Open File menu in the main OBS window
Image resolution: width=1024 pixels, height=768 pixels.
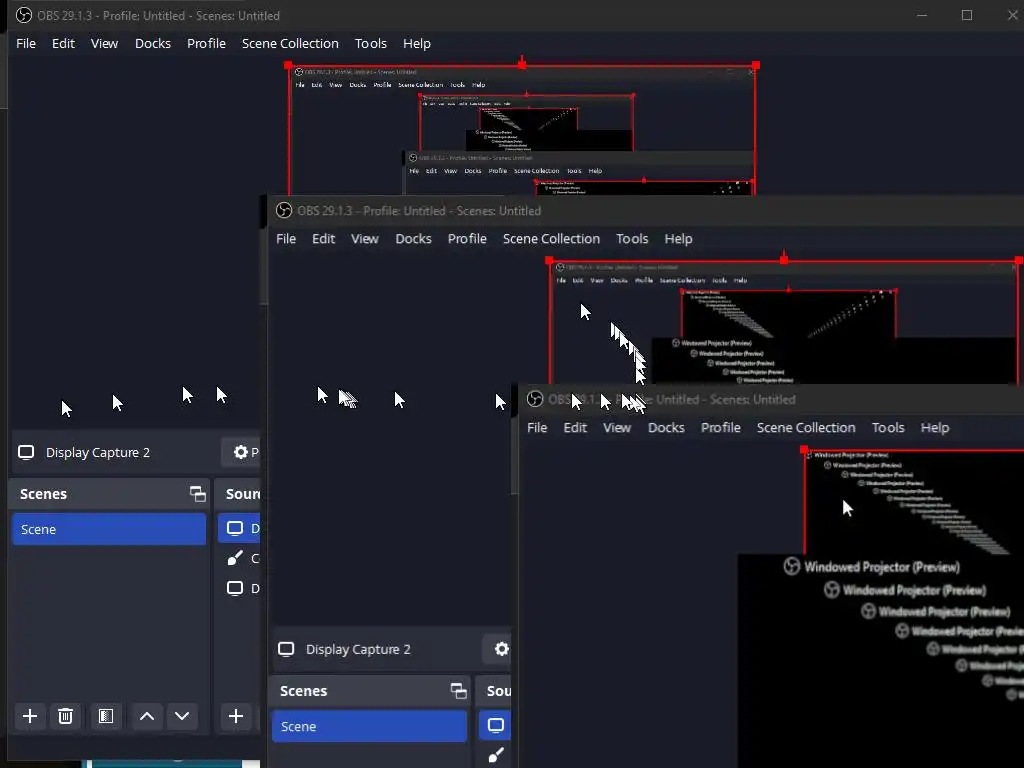[x=26, y=43]
